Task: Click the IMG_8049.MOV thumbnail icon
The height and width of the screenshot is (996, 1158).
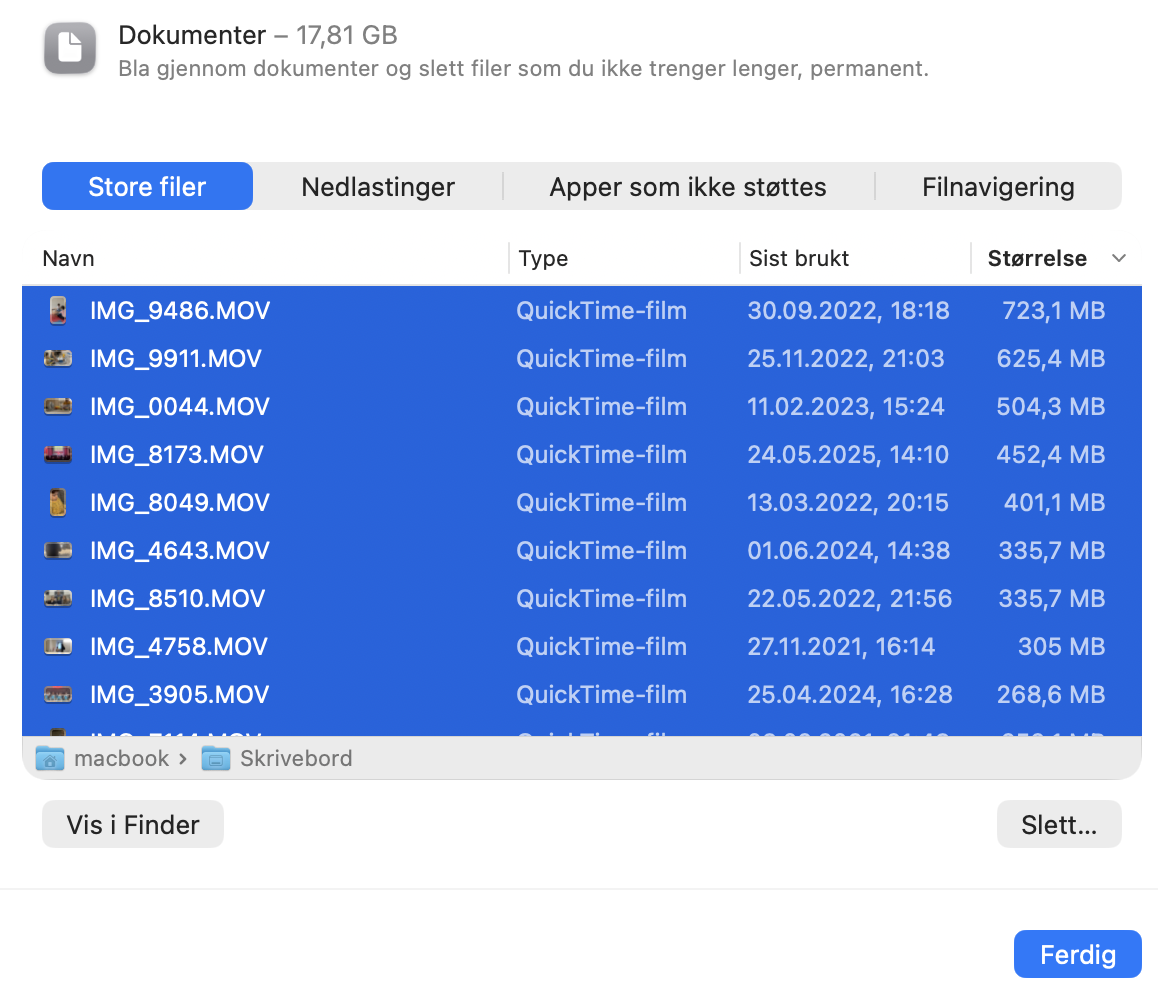Action: tap(58, 503)
